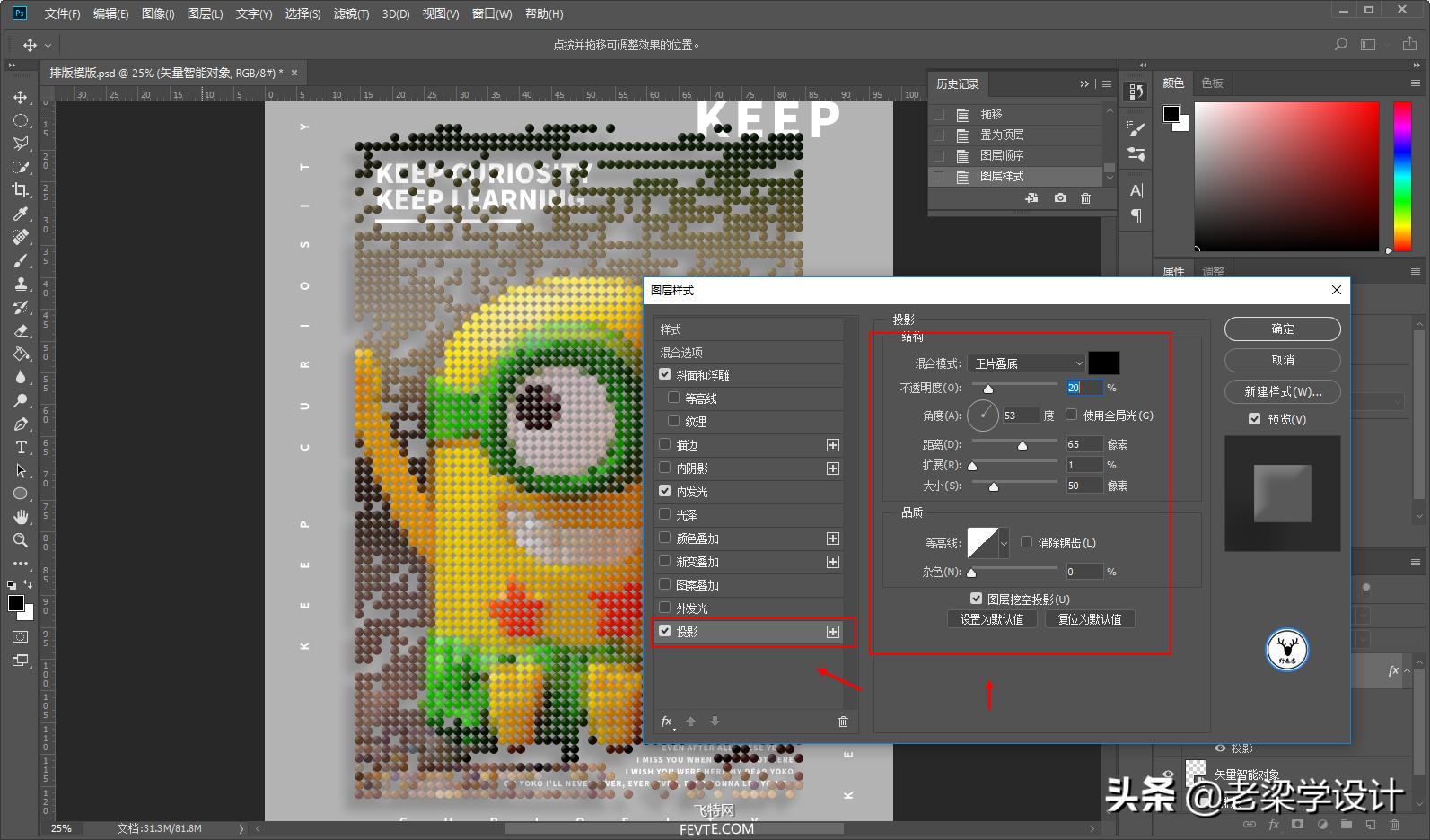Click the 取消 button
The image size is (1430, 840).
pos(1283,360)
